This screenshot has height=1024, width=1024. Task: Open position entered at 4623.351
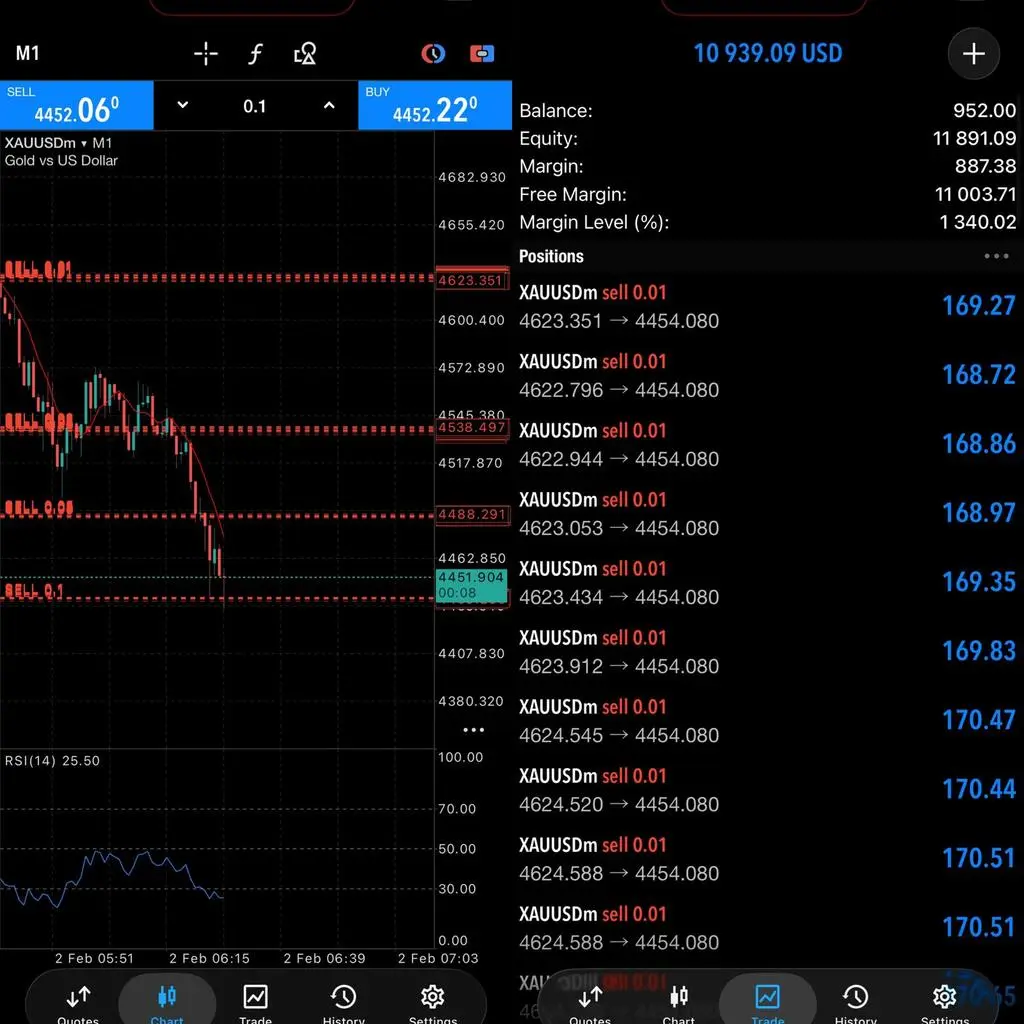[x=767, y=306]
